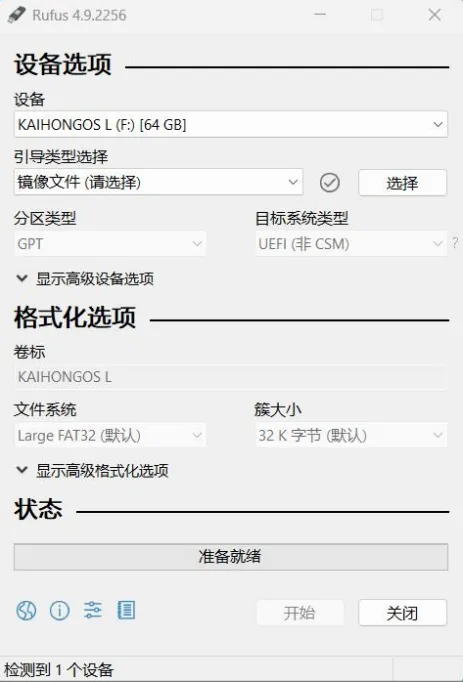Open the 引导类型选择 dropdown
The height and width of the screenshot is (682, 463).
point(158,182)
